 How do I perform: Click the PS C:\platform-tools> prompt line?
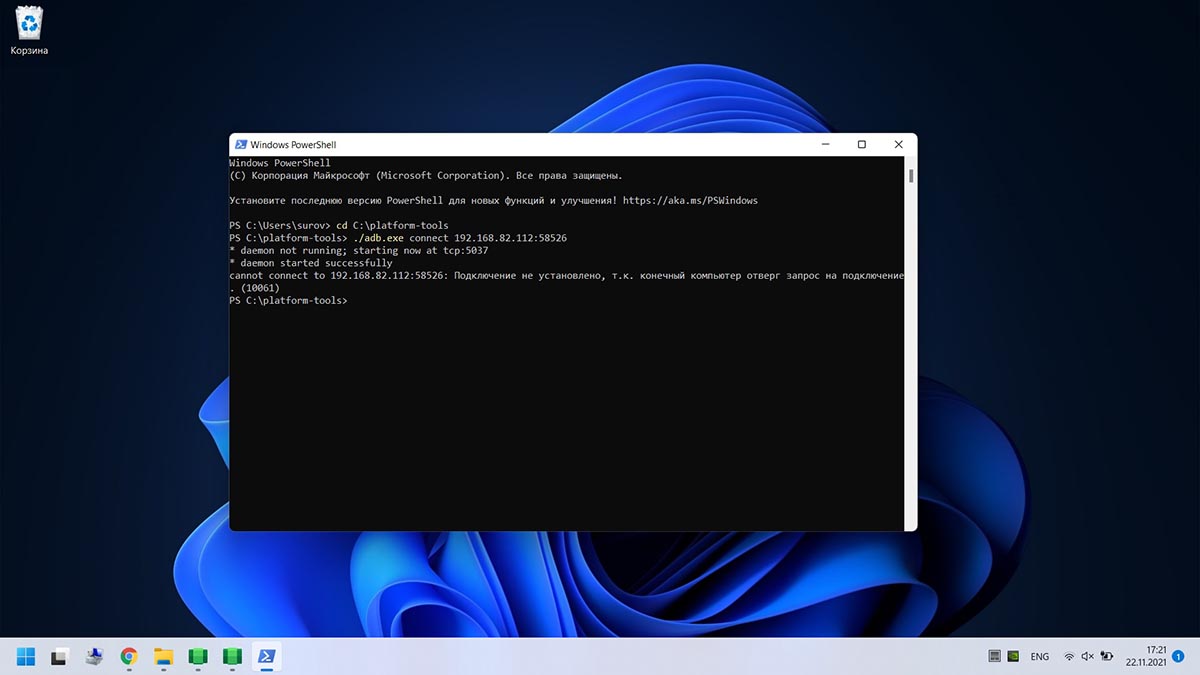[288, 300]
